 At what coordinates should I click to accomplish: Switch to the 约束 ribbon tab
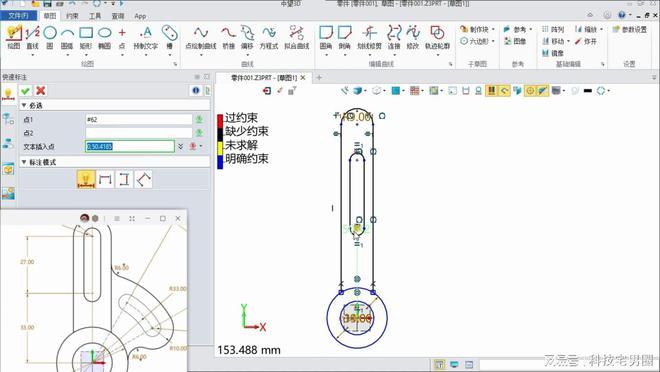click(x=72, y=16)
